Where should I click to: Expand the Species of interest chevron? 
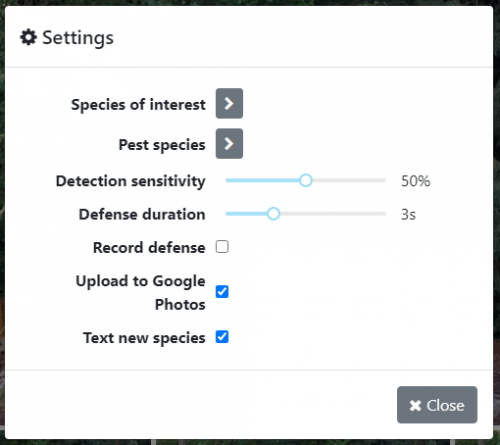click(229, 103)
